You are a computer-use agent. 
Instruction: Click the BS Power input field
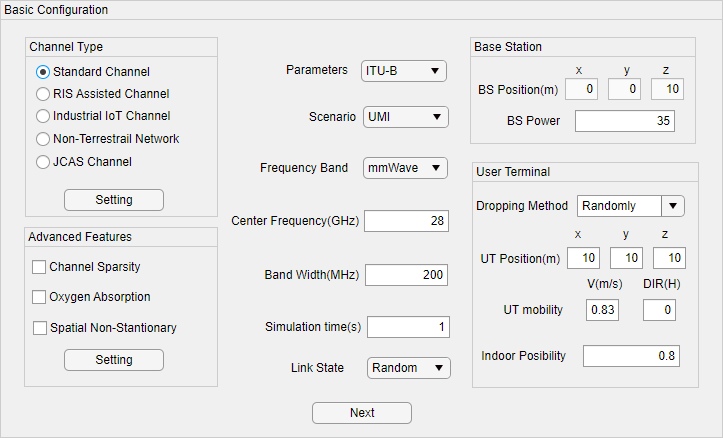pos(624,121)
